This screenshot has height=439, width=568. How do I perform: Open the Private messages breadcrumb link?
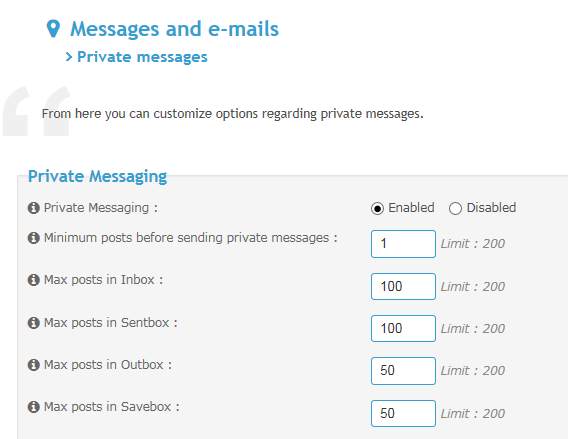pyautogui.click(x=142, y=57)
